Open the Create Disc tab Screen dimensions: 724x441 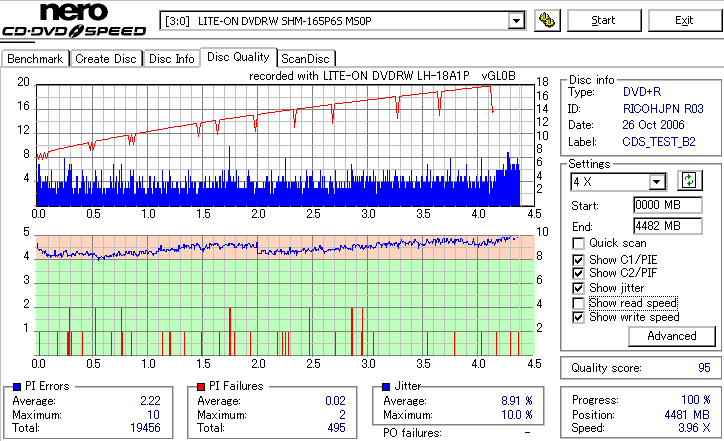pos(106,59)
